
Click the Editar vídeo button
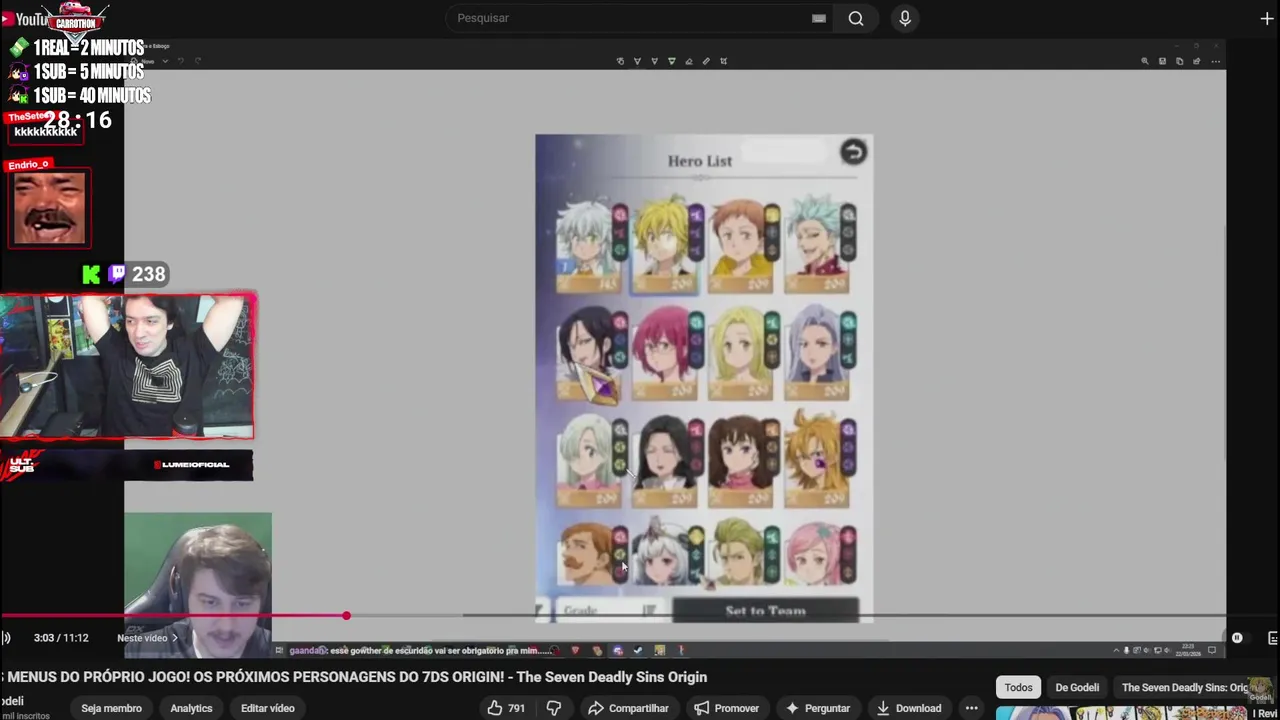(x=268, y=708)
